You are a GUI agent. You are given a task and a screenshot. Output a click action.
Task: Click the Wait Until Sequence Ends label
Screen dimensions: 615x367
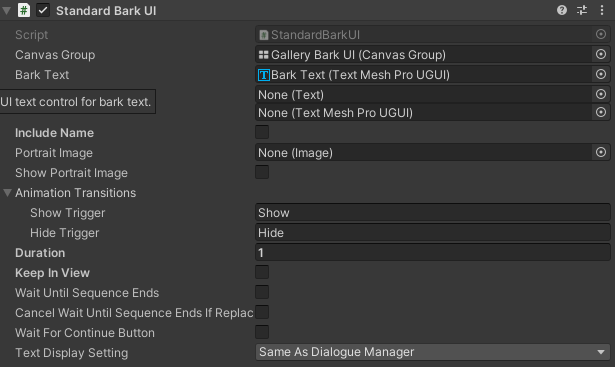(x=87, y=293)
